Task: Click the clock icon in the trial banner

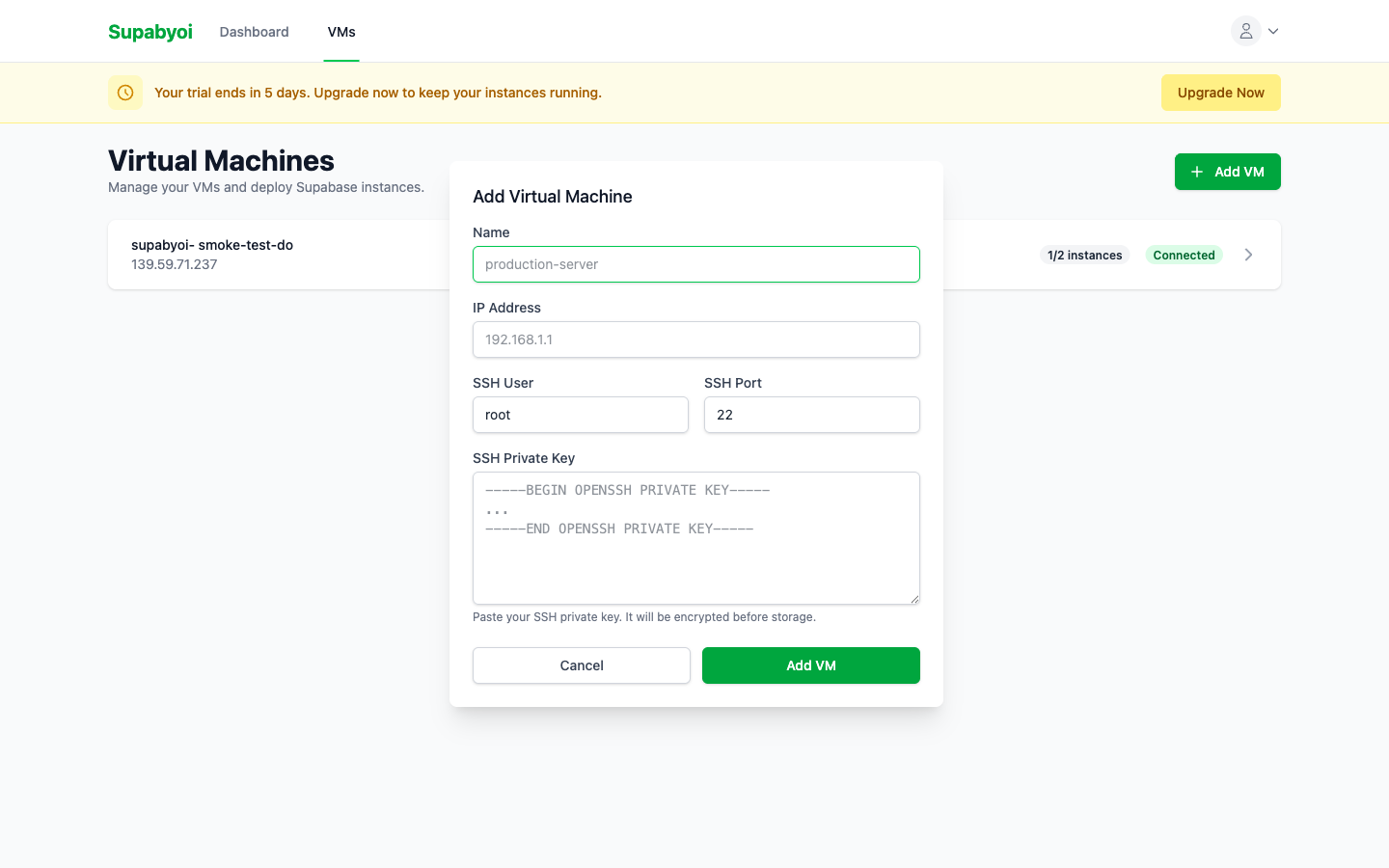Action: point(125,92)
